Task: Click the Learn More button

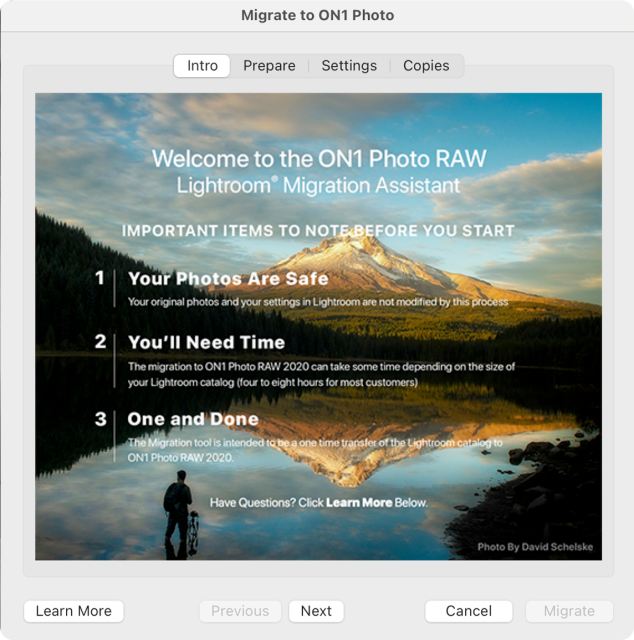Action: (x=73, y=611)
